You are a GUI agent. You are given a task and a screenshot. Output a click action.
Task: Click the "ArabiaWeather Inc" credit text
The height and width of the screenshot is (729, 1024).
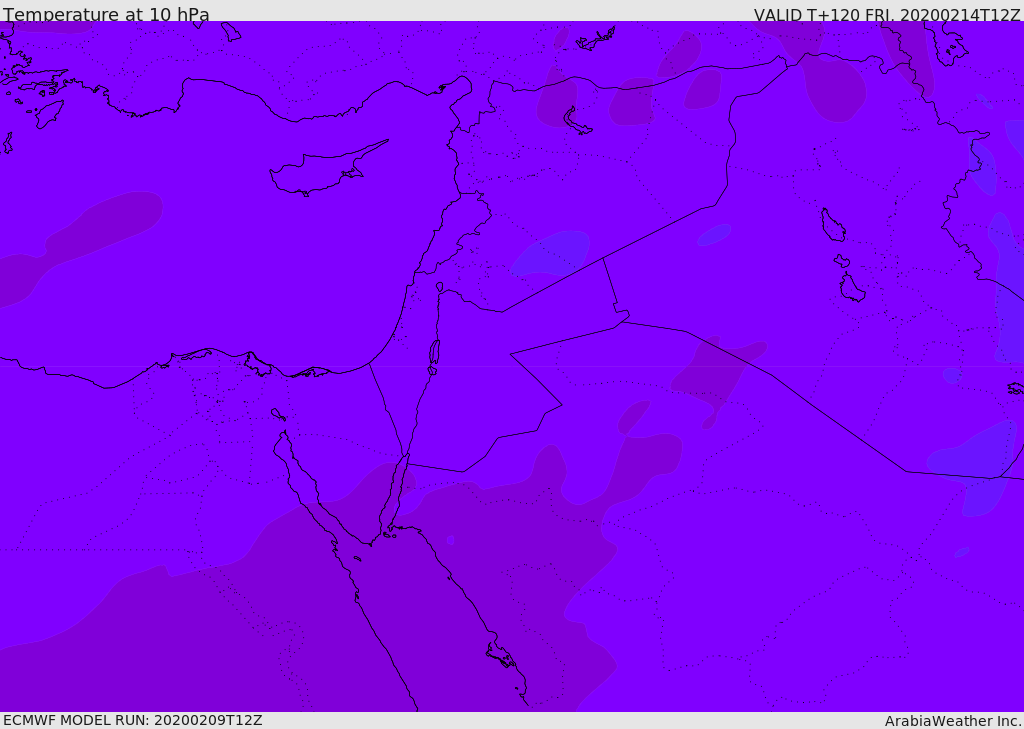click(952, 721)
